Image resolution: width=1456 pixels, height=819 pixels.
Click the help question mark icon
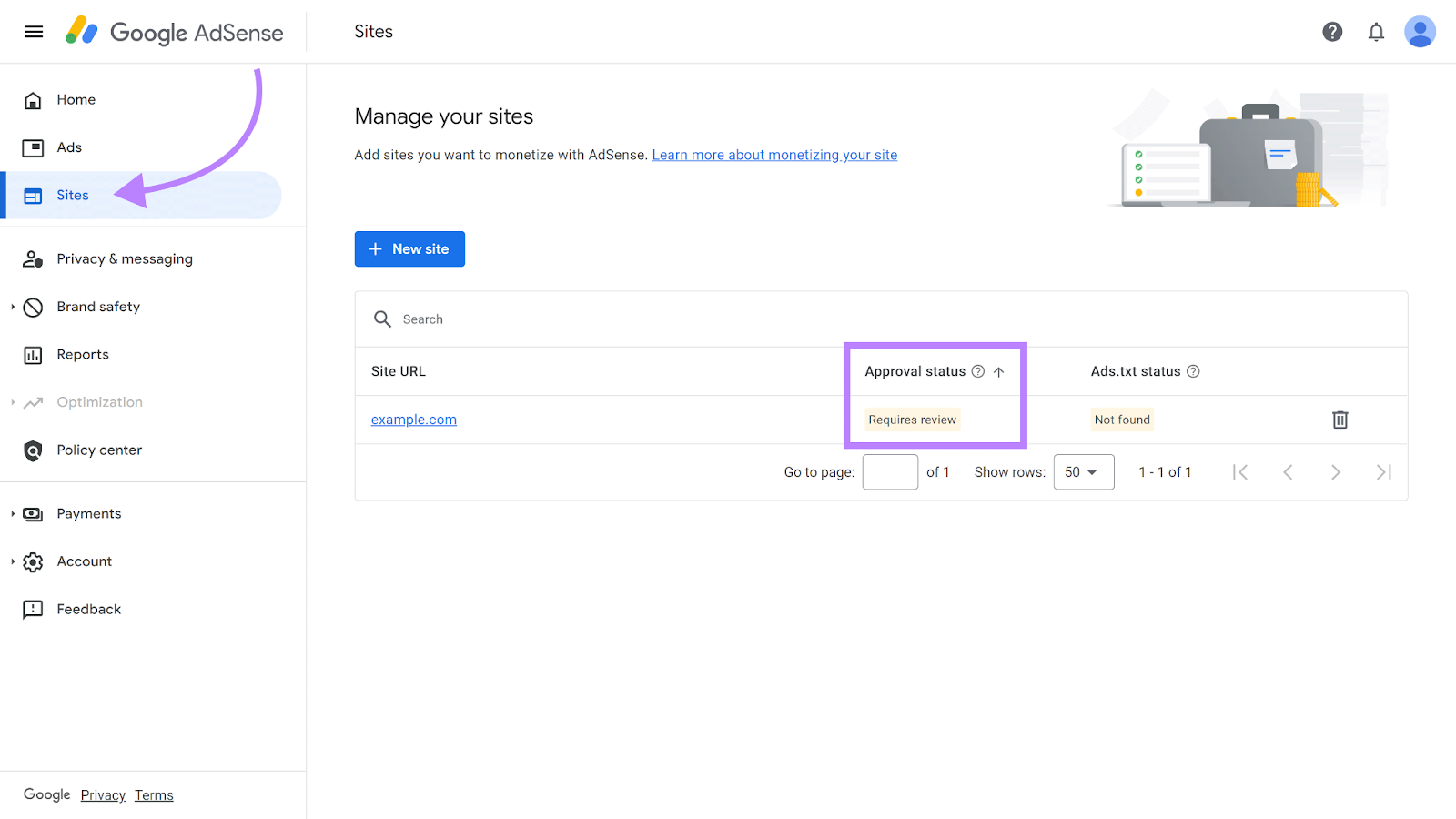pyautogui.click(x=1332, y=31)
